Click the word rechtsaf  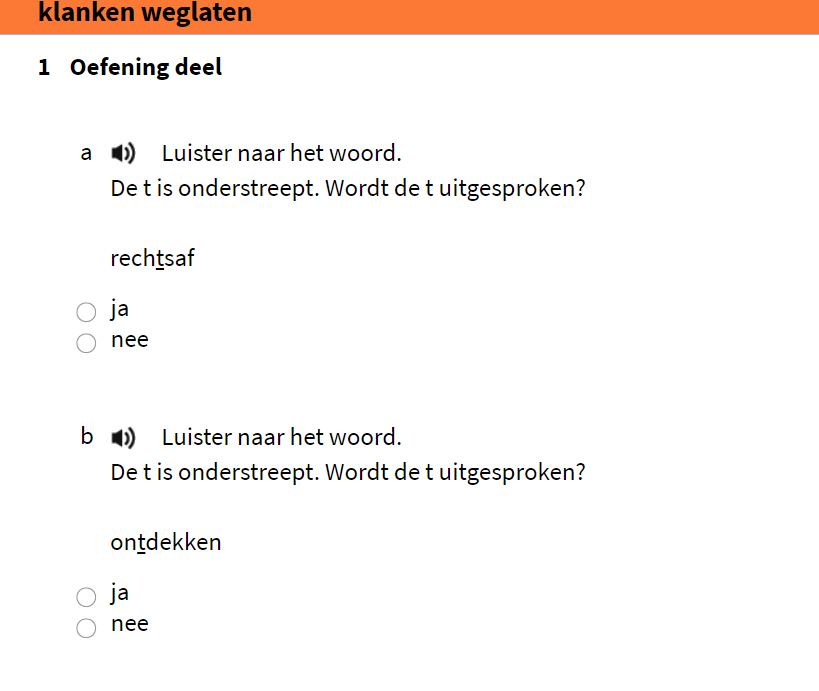pos(153,258)
